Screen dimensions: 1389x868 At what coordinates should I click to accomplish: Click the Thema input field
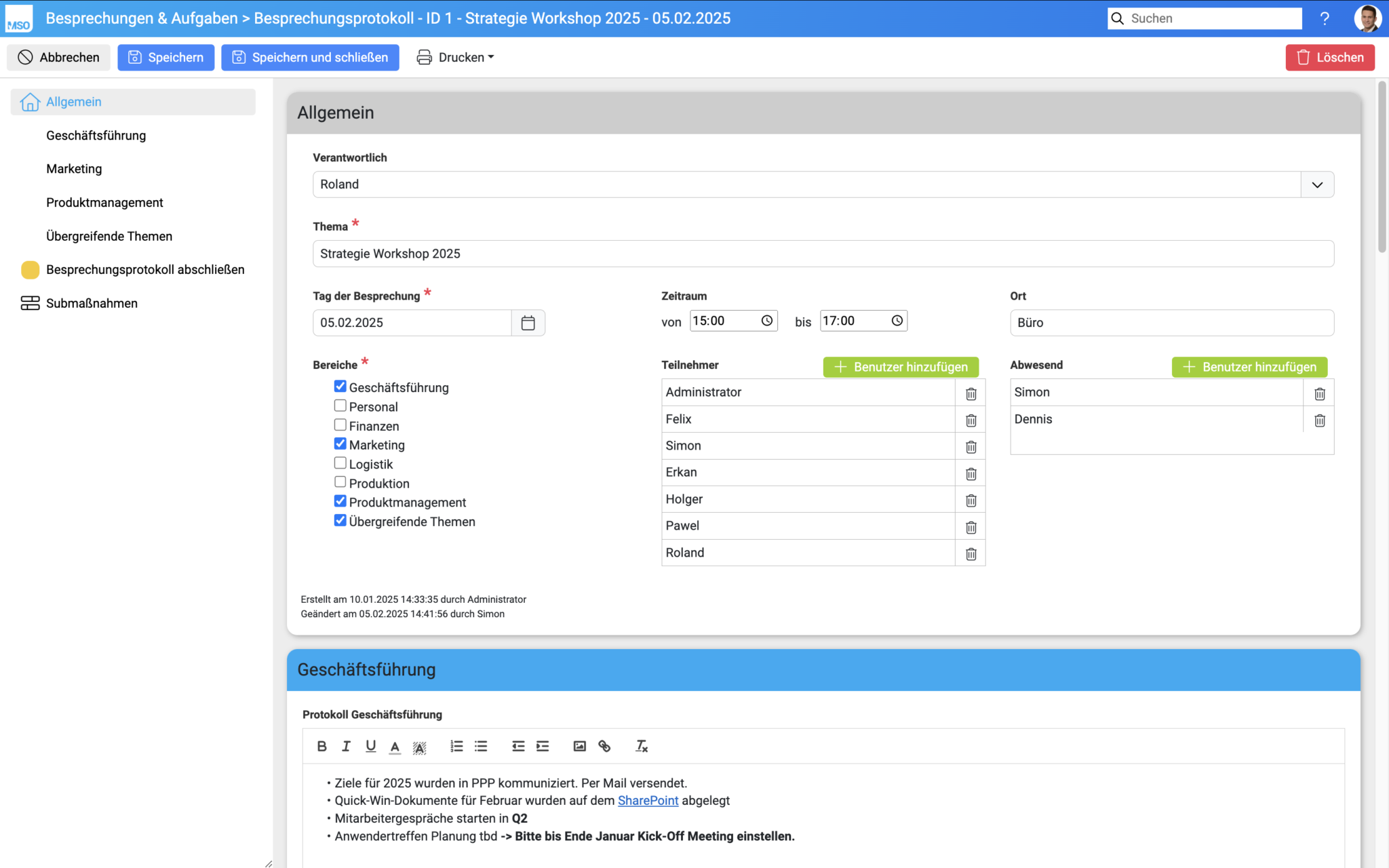pyautogui.click(x=823, y=254)
